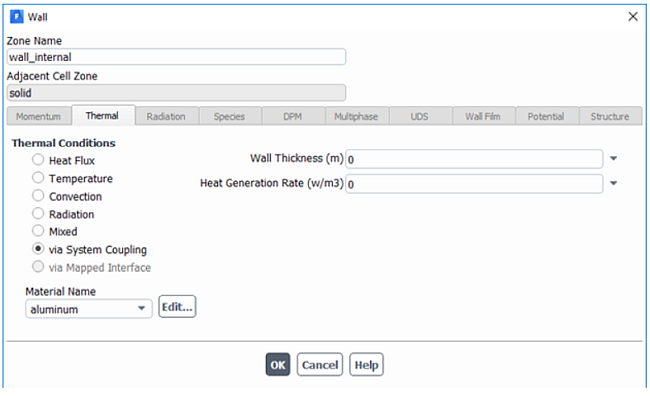The image size is (650, 396).
Task: Click the Thermal Conditions heading
Action: pyautogui.click(x=63, y=143)
